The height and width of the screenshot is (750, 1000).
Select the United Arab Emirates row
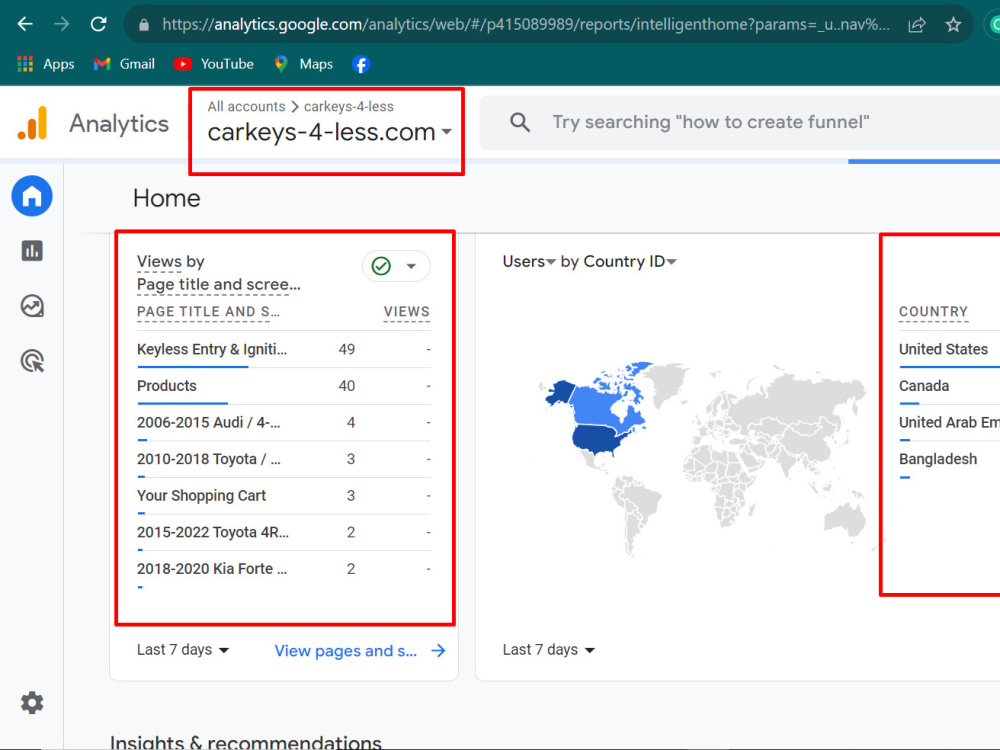click(950, 422)
